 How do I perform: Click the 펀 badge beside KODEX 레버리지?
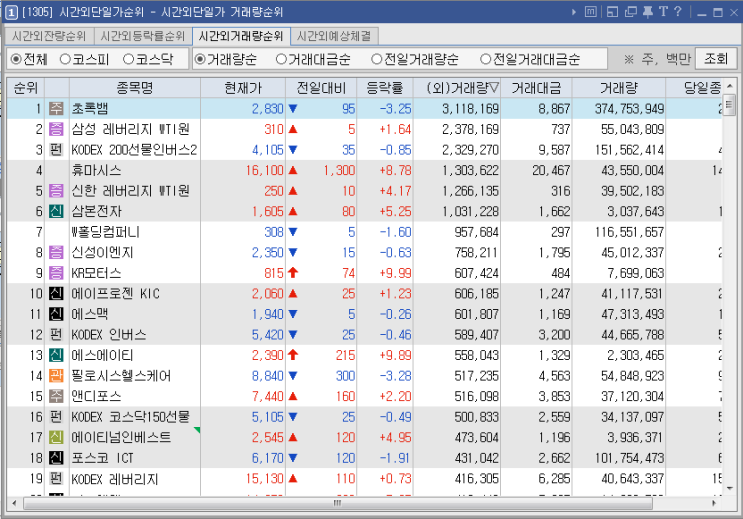[56, 479]
